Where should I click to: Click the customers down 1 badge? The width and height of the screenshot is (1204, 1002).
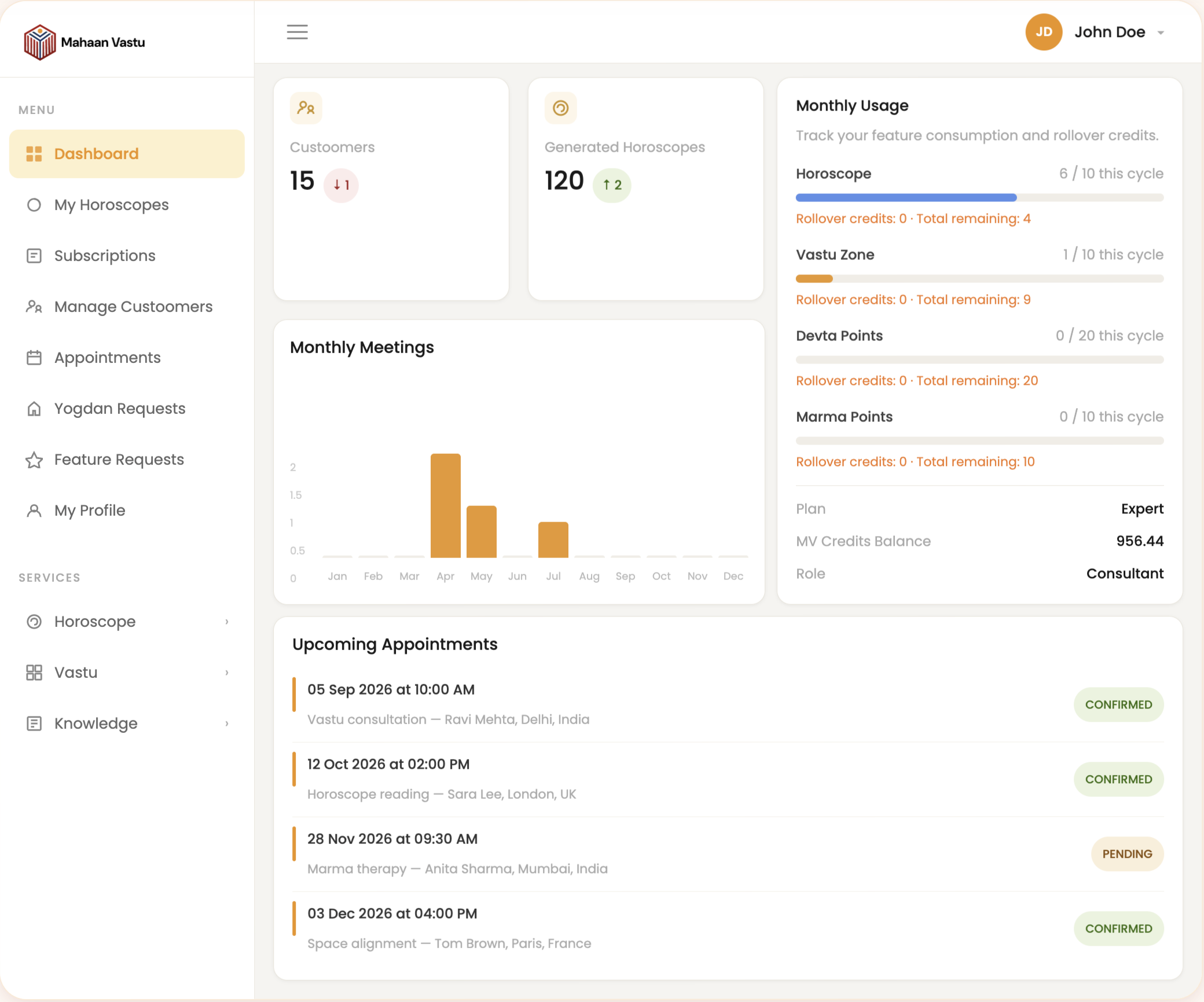[341, 185]
